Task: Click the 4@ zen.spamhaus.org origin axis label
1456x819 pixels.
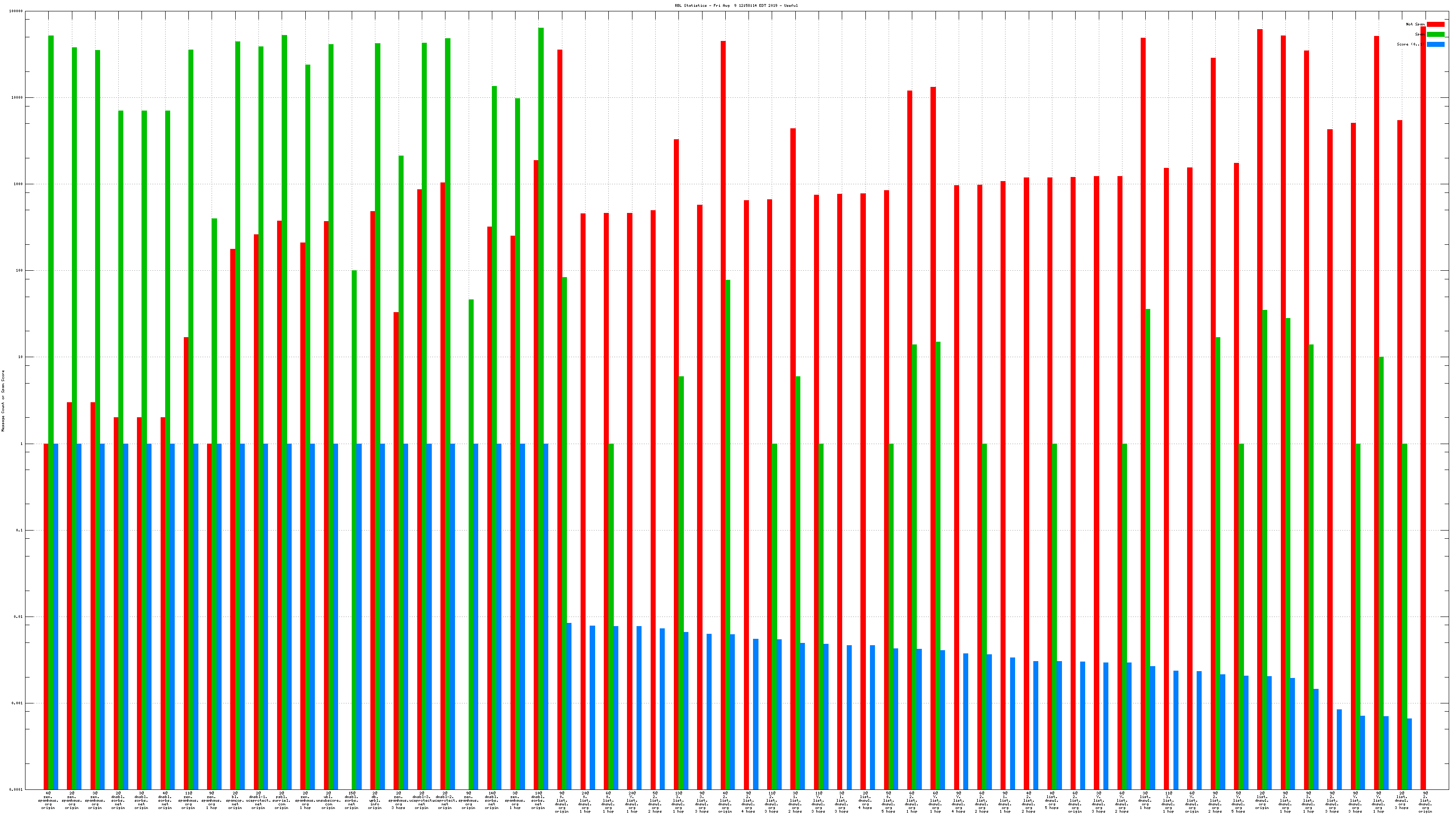Action: pyautogui.click(x=48, y=800)
